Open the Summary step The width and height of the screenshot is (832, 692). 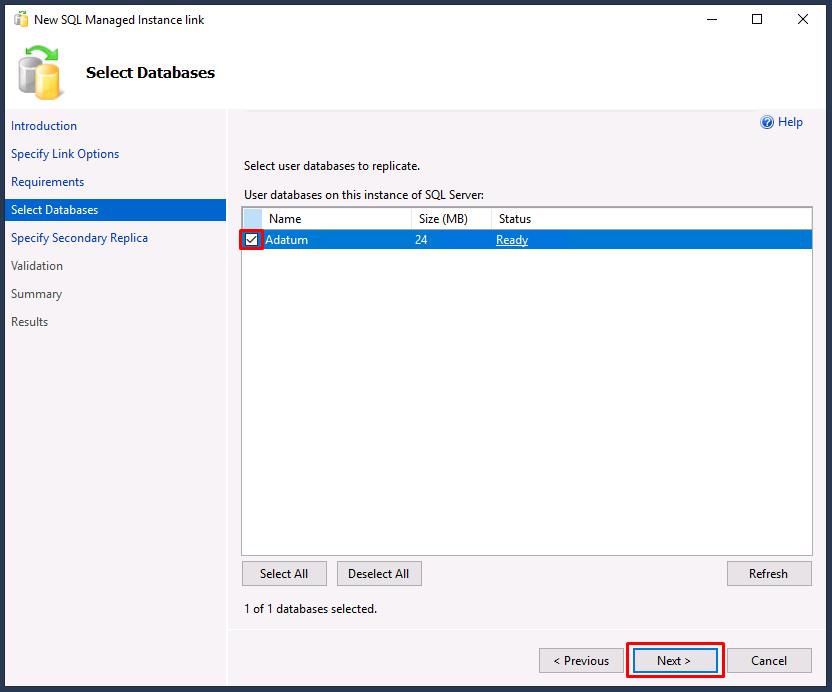pyautogui.click(x=37, y=294)
